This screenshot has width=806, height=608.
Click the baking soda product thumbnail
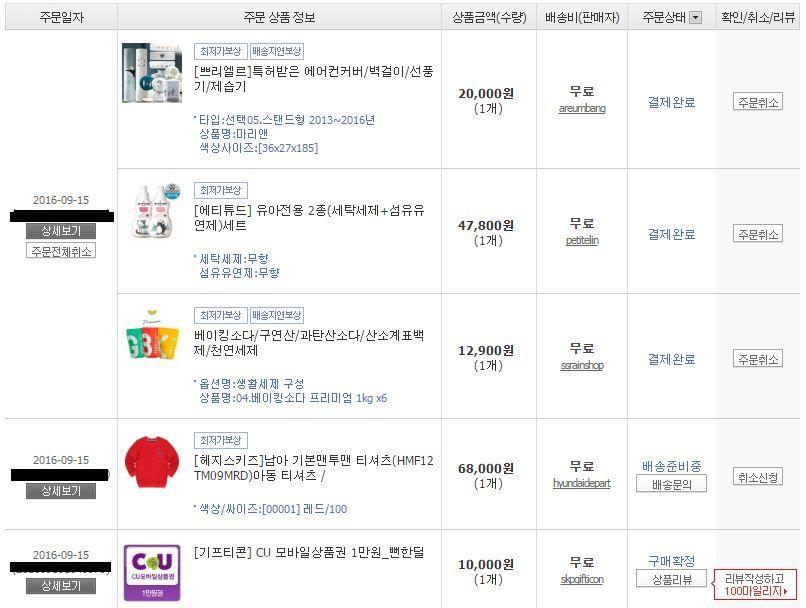point(152,337)
